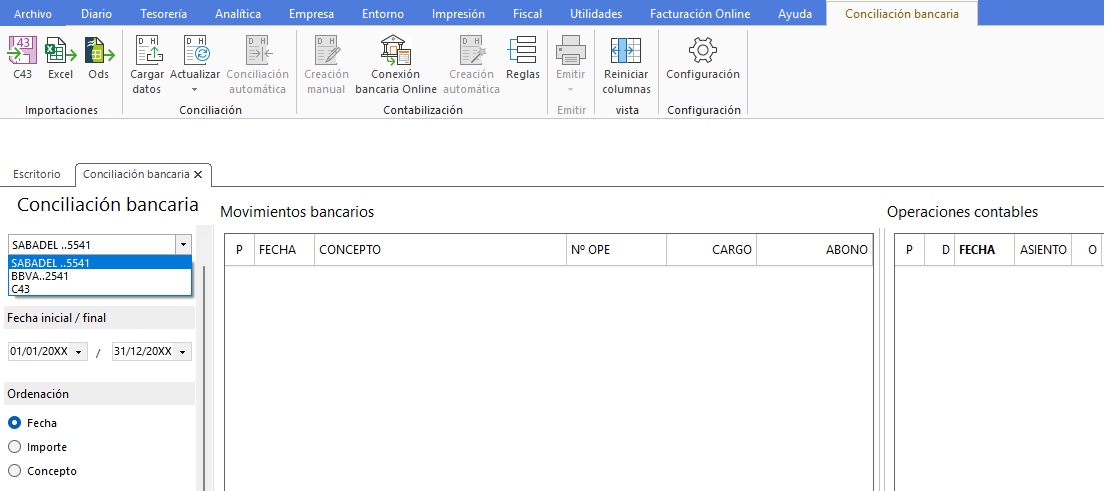Import movements from Excel
This screenshot has height=491, width=1105.
click(61, 57)
